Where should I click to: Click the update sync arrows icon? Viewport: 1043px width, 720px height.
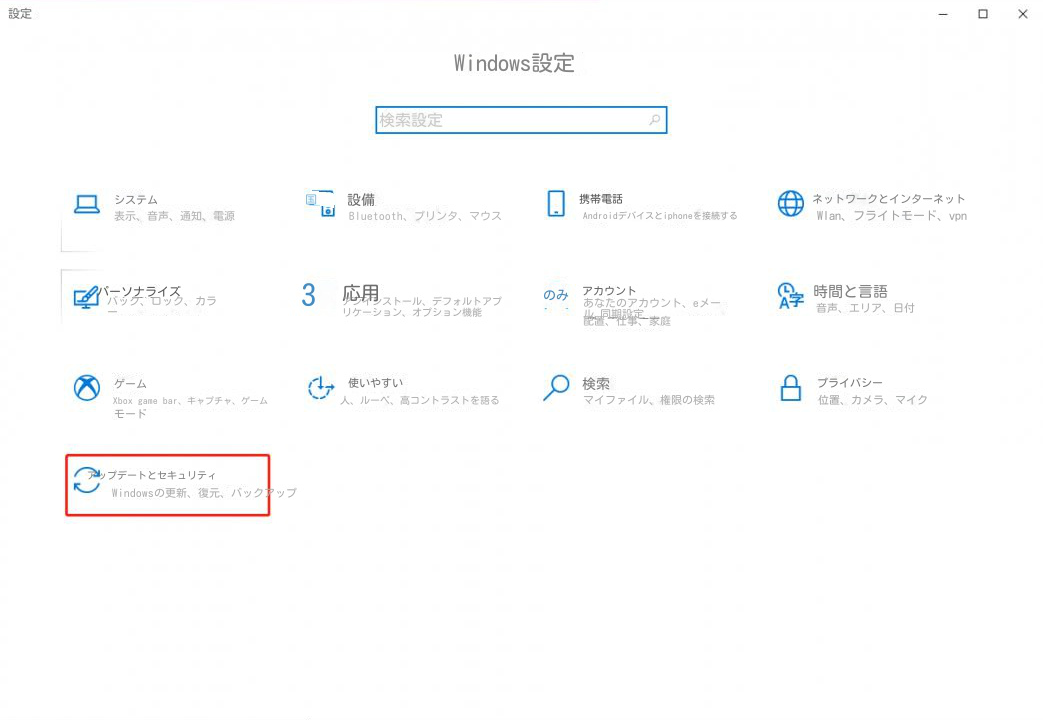pyautogui.click(x=86, y=480)
